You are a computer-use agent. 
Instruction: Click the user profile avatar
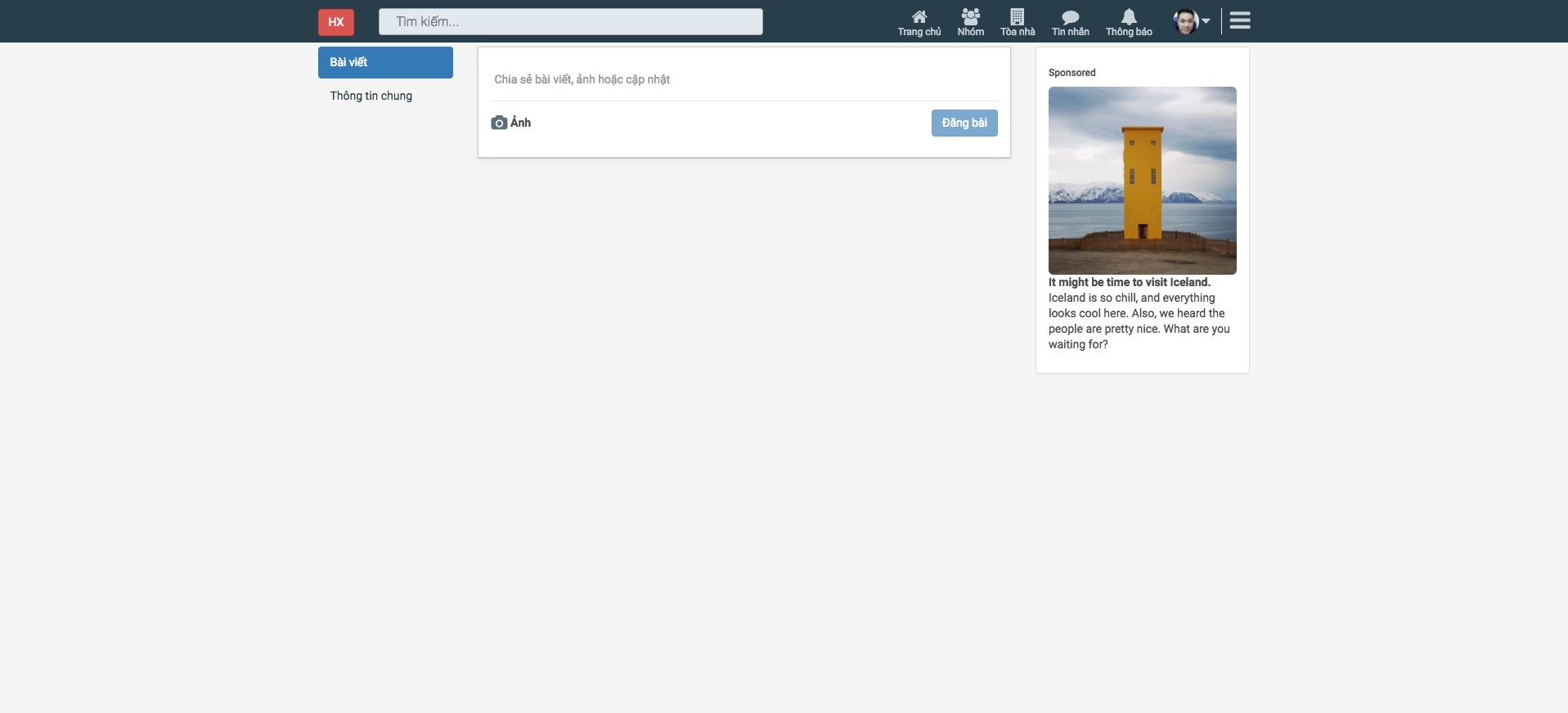1184,21
